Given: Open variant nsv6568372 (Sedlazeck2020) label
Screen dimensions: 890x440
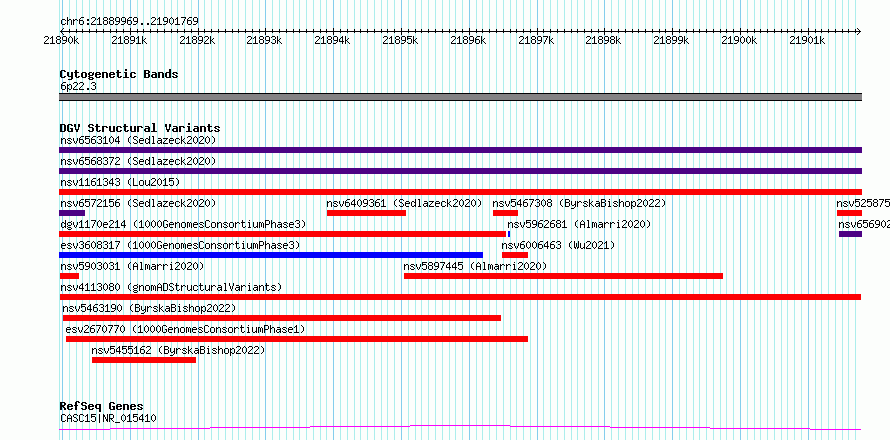Looking at the screenshot, I should pyautogui.click(x=138, y=161).
